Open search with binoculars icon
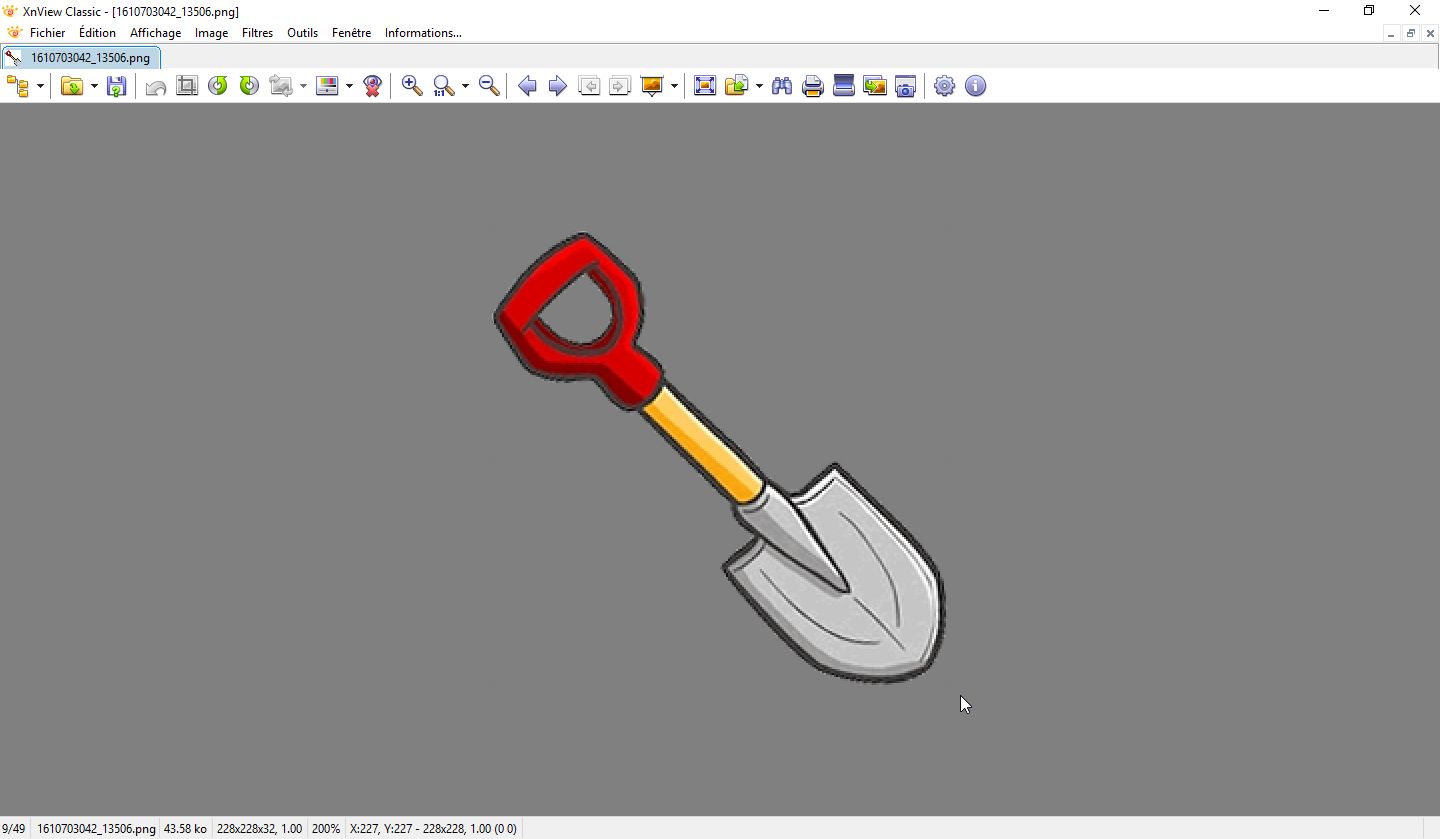This screenshot has height=839, width=1440. (x=782, y=86)
